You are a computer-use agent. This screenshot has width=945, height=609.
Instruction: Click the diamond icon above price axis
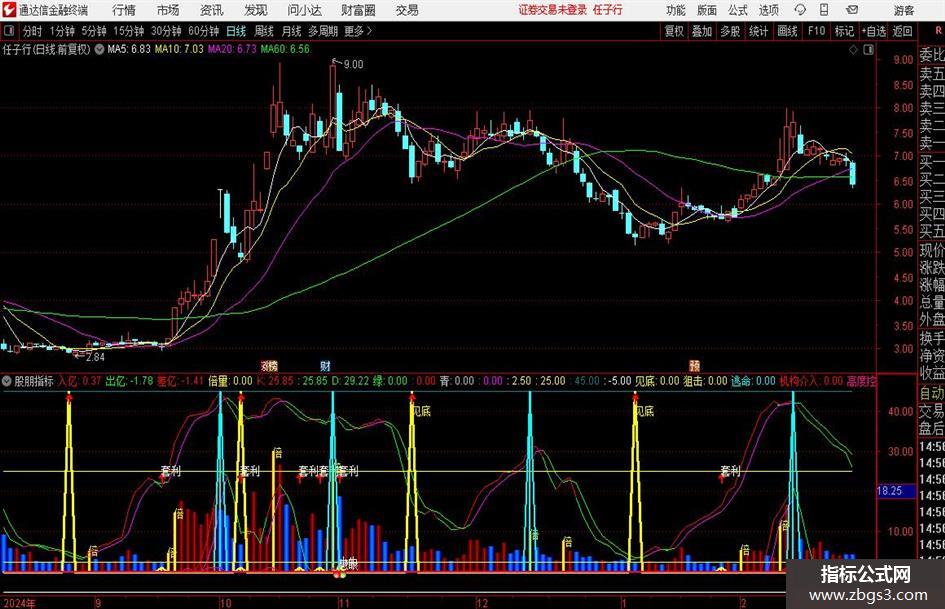[x=853, y=50]
